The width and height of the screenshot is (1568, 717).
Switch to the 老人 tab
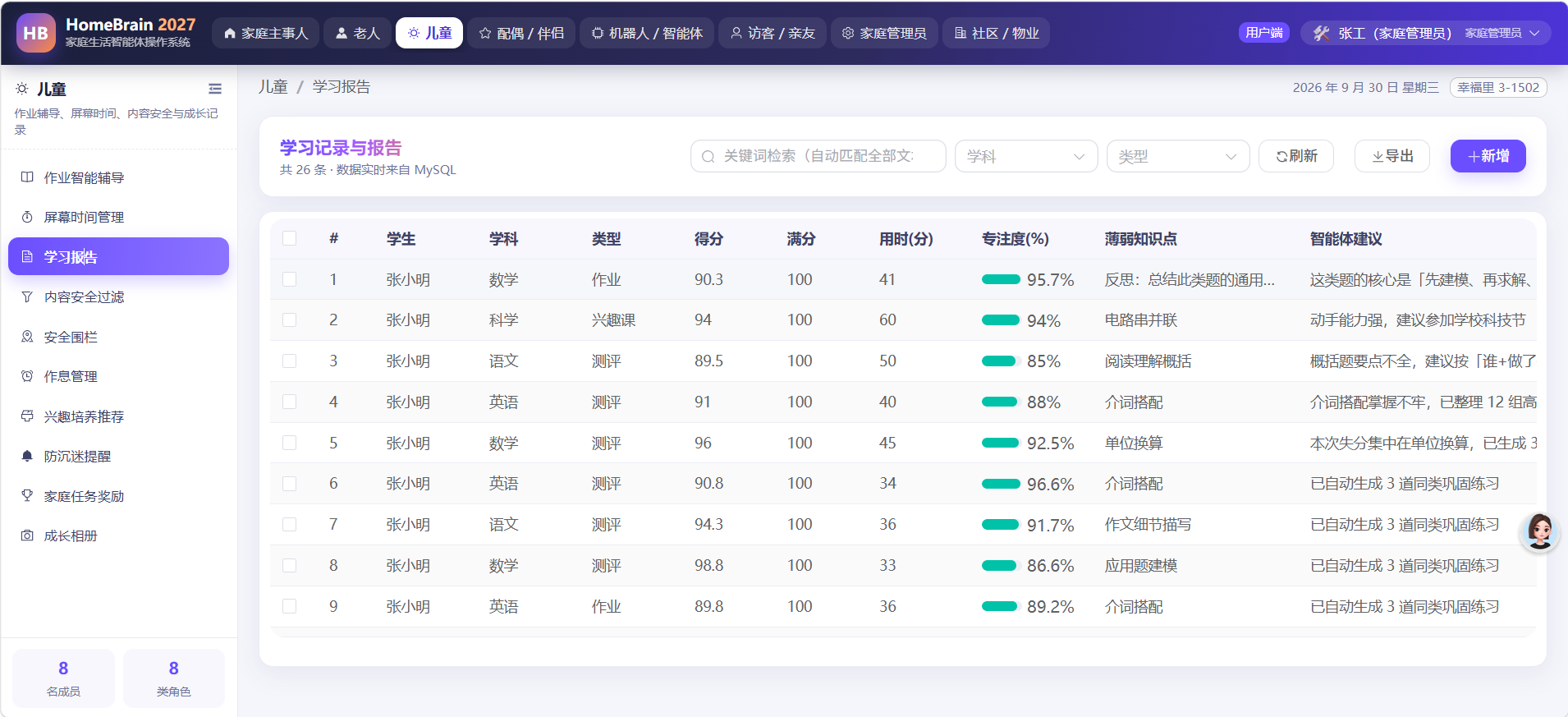(x=358, y=33)
